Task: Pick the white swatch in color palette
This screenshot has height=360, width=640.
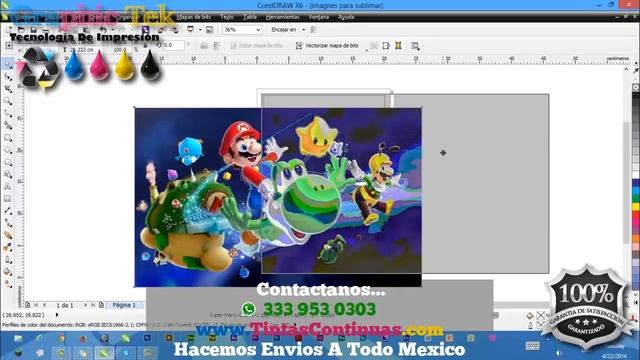Action: [x=636, y=175]
